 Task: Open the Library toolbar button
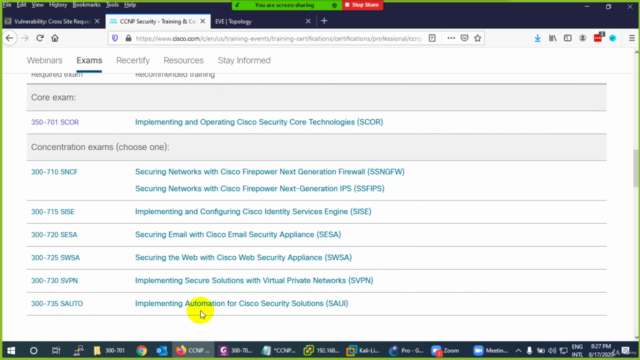pos(553,38)
